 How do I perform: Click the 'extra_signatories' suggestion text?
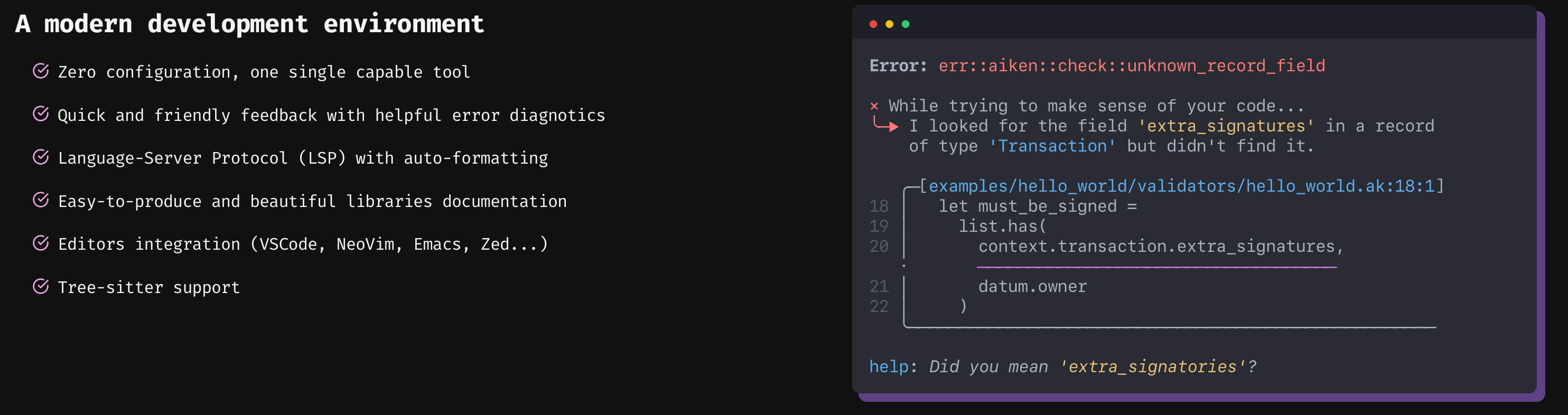pyautogui.click(x=1152, y=366)
